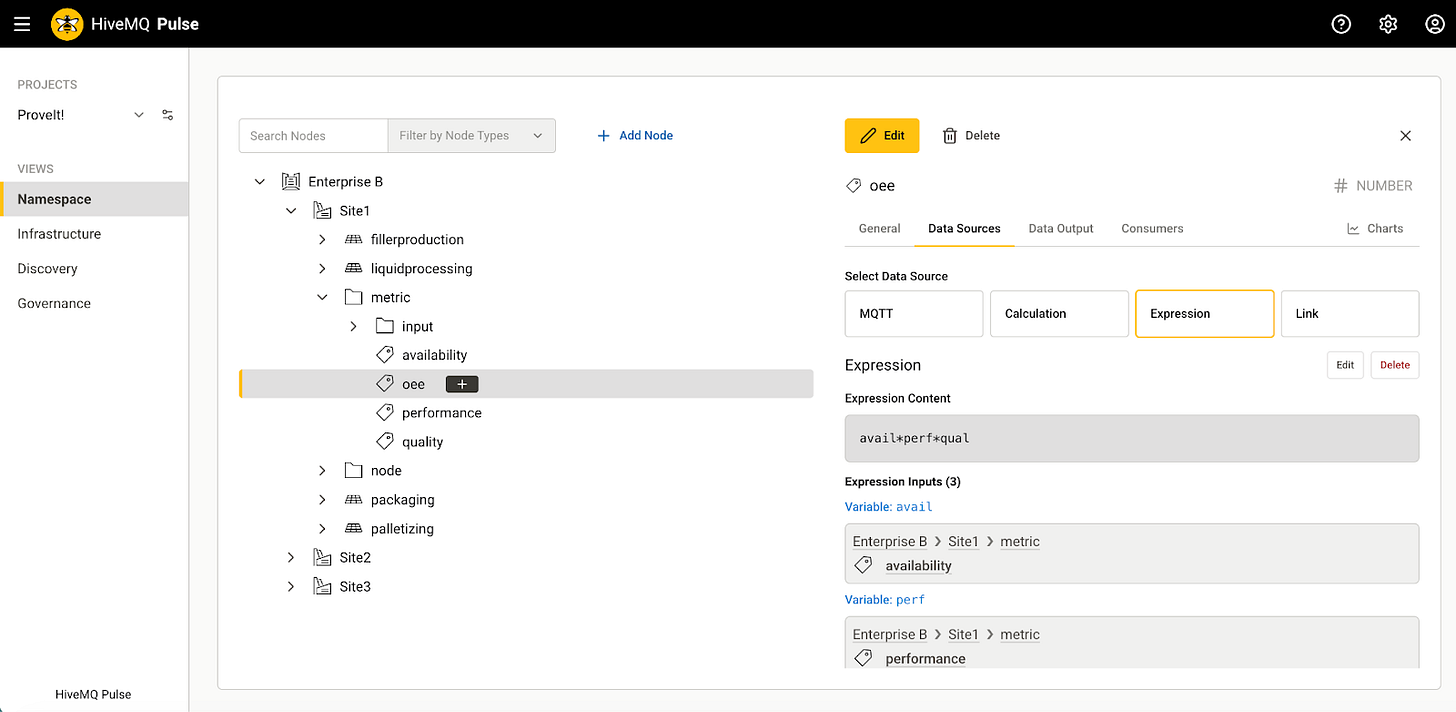Switch to the General tab

point(880,228)
